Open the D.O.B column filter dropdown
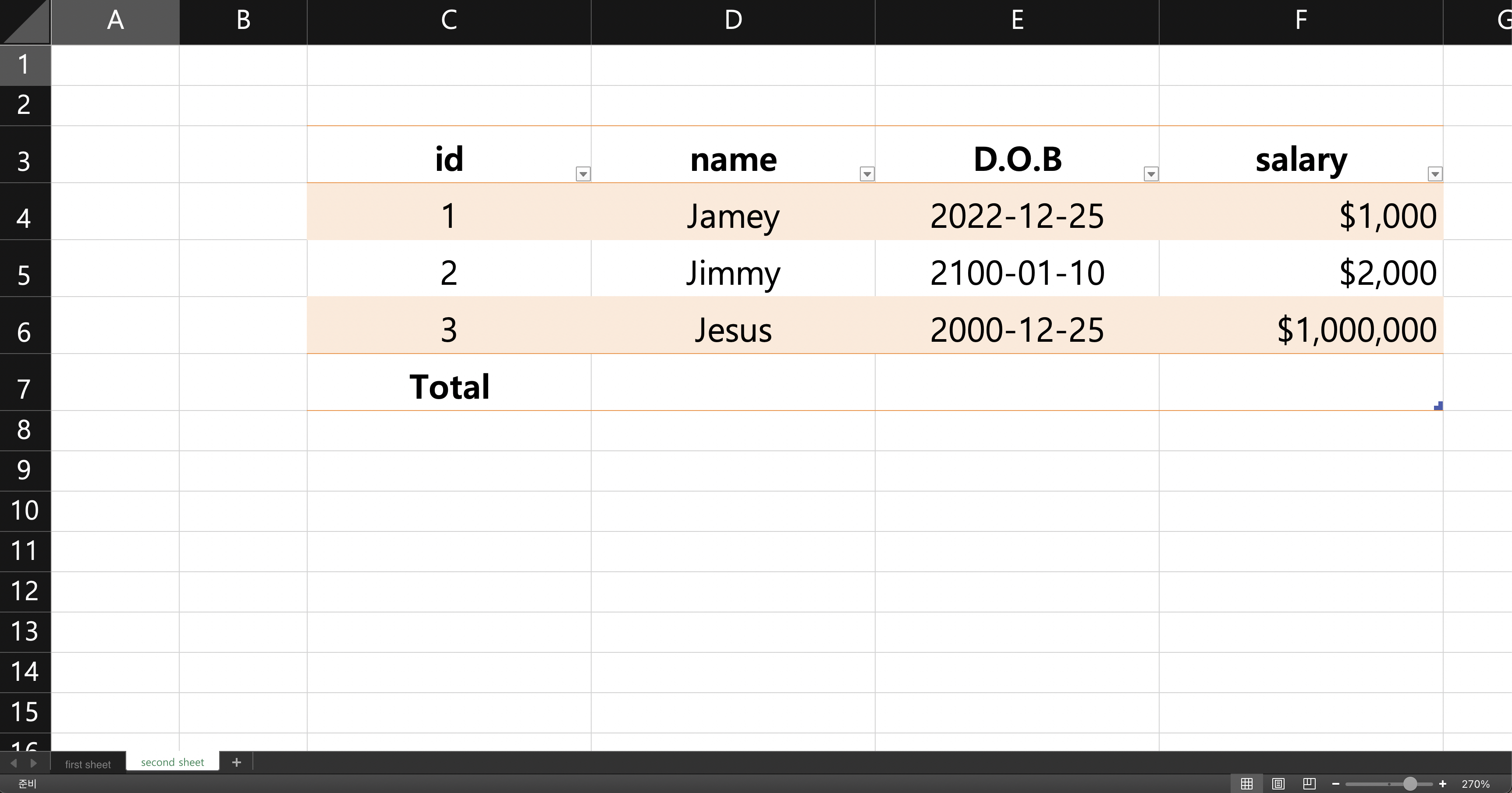The width and height of the screenshot is (1512, 793). tap(1151, 174)
